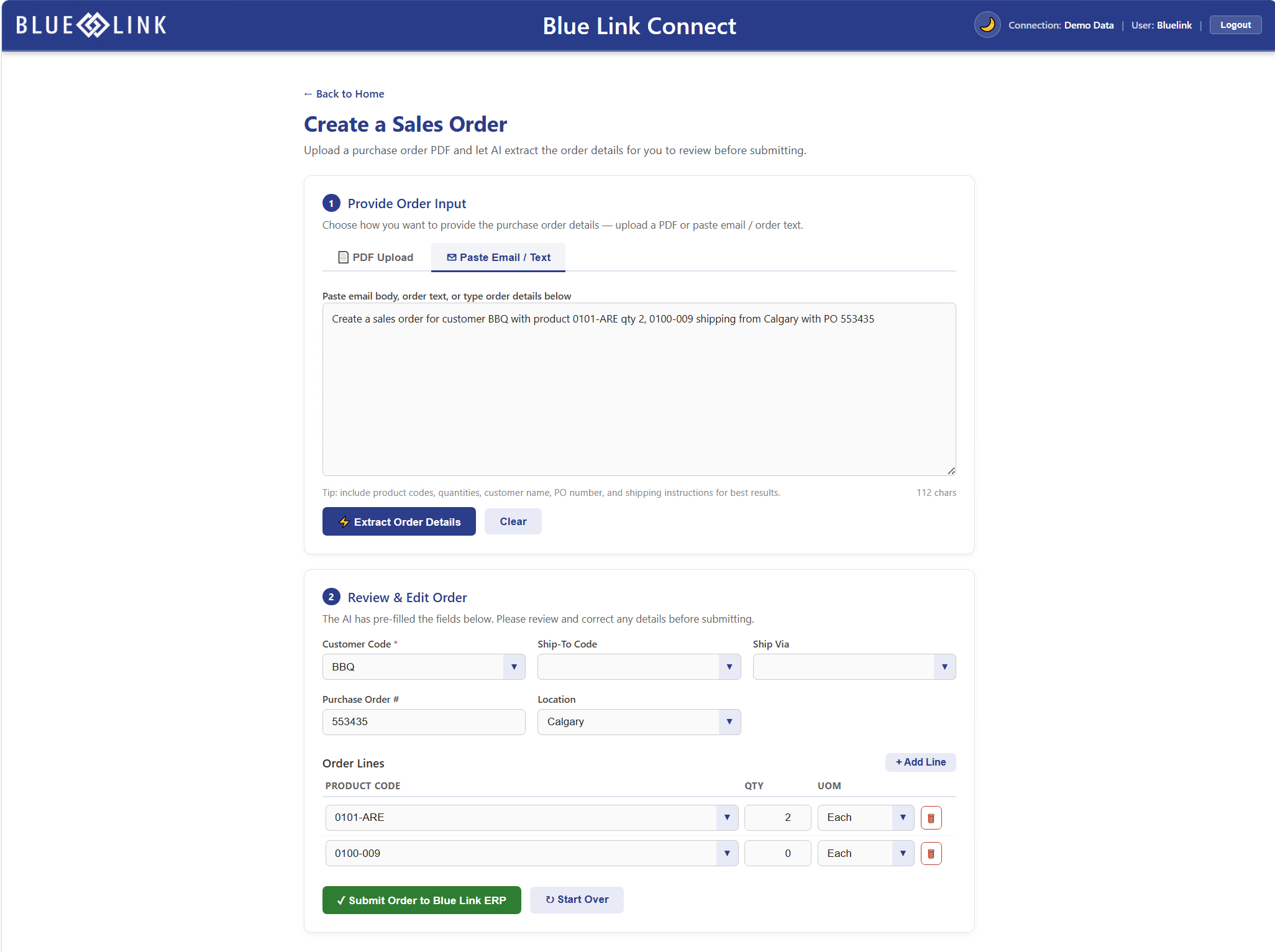
Task: Toggle dark mode moon icon
Action: click(987, 25)
